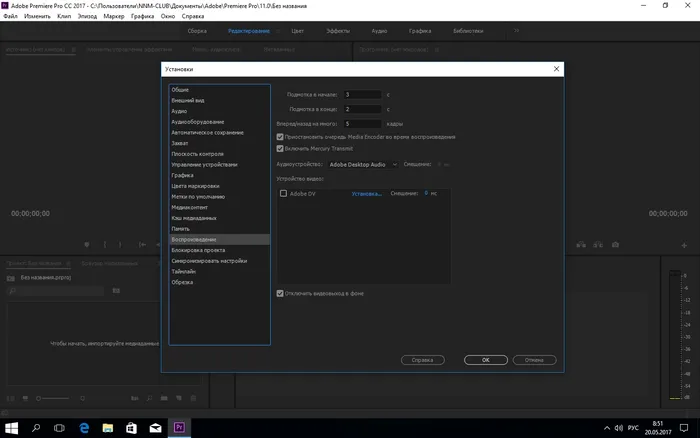The height and width of the screenshot is (438, 700).
Task: Open the Source panel menu icon
Action: pyautogui.click(x=74, y=50)
